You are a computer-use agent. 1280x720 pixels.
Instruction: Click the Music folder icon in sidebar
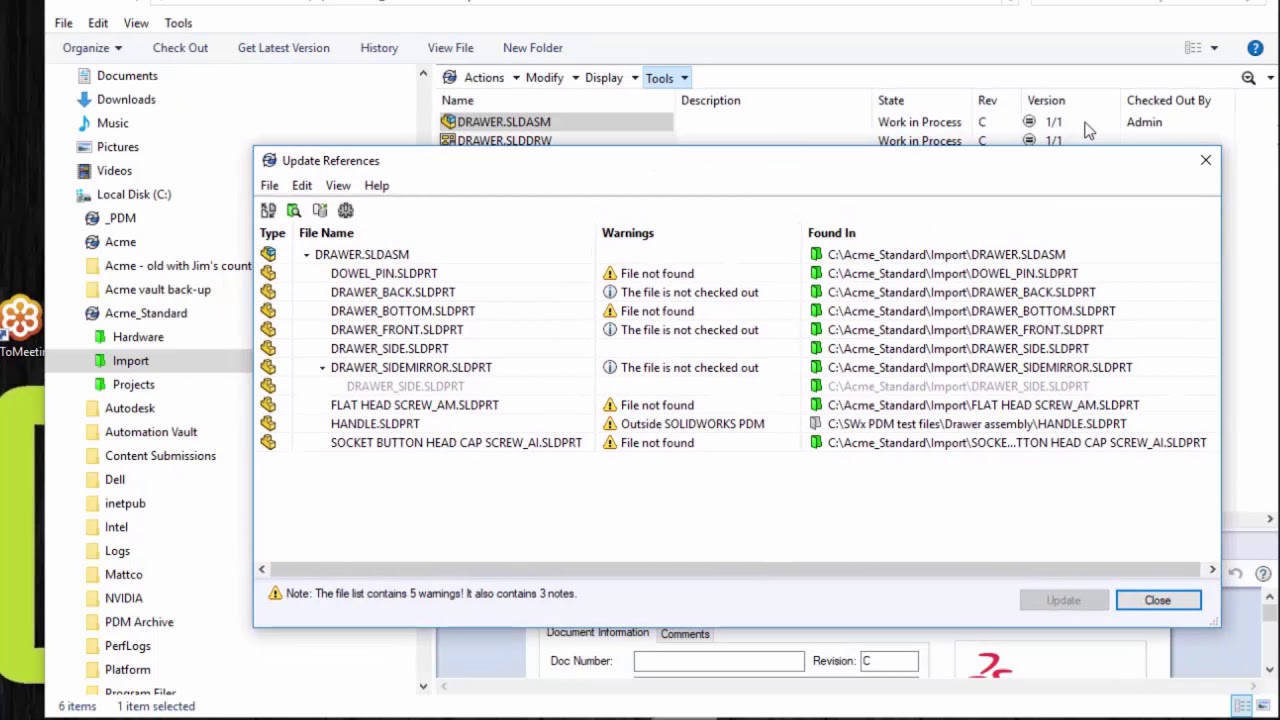point(85,123)
